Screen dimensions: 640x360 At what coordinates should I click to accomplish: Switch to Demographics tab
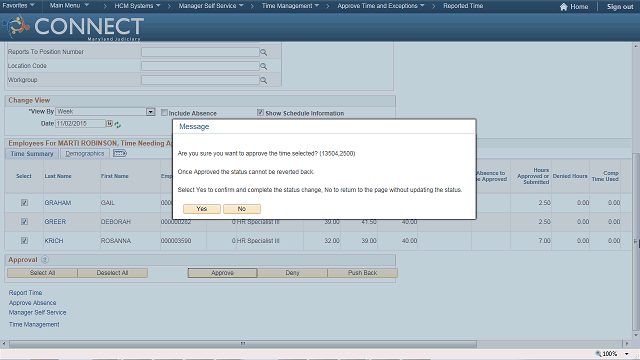[85, 154]
